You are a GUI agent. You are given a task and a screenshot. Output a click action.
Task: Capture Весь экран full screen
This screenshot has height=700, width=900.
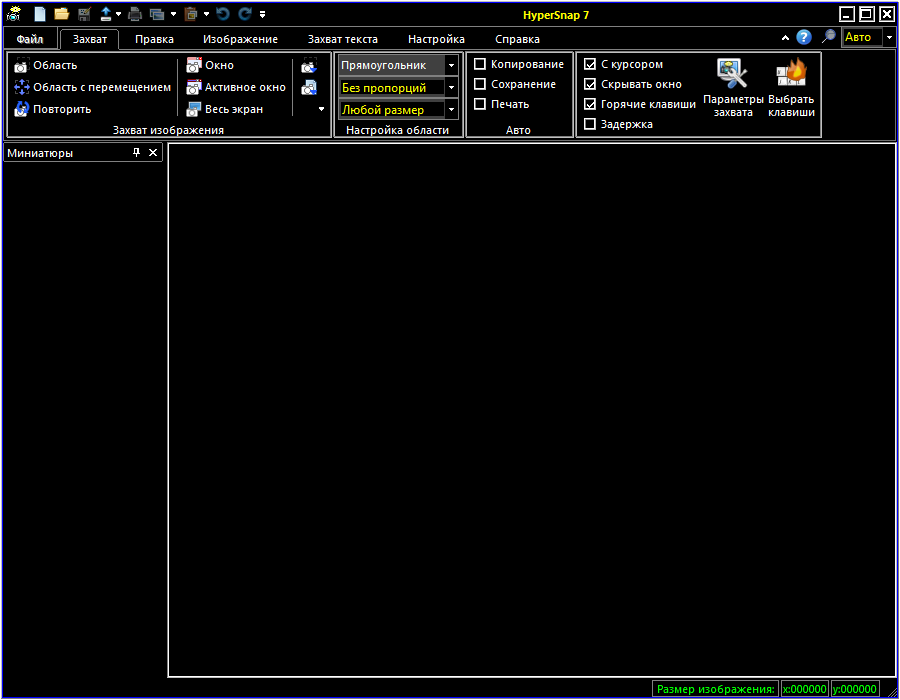pyautogui.click(x=225, y=109)
